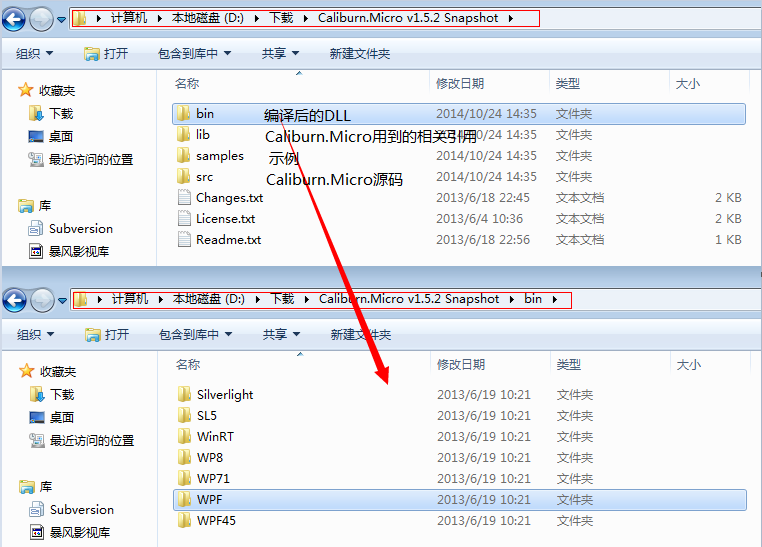Click 新建文件夹 in the top window toolbar
762x547 pixels.
[x=360, y=53]
